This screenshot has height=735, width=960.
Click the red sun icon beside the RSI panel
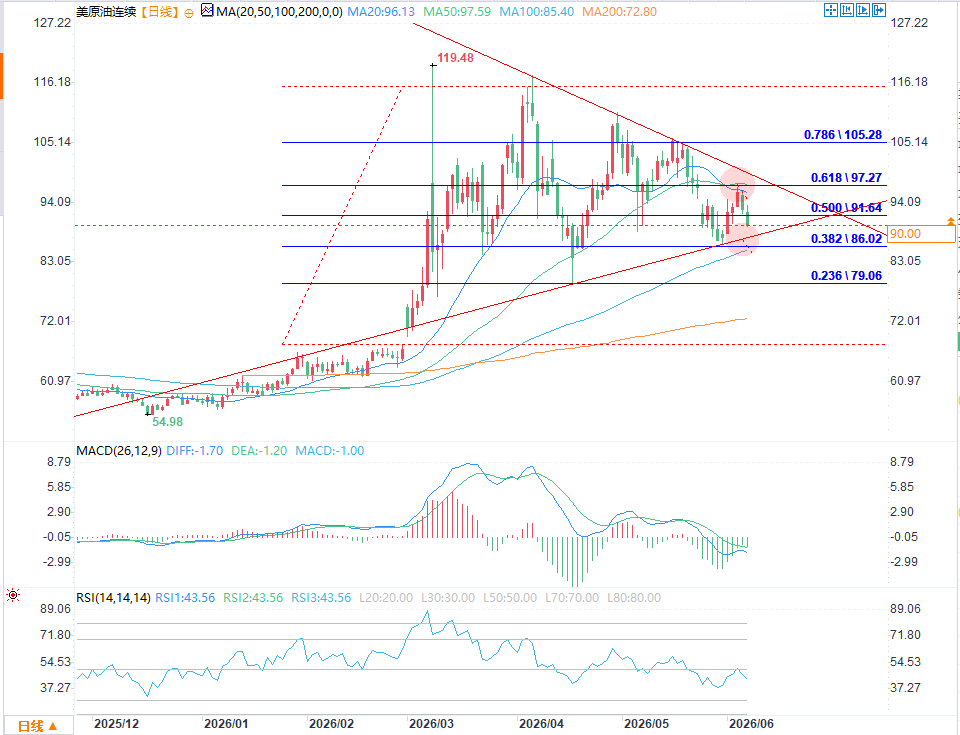point(13,595)
